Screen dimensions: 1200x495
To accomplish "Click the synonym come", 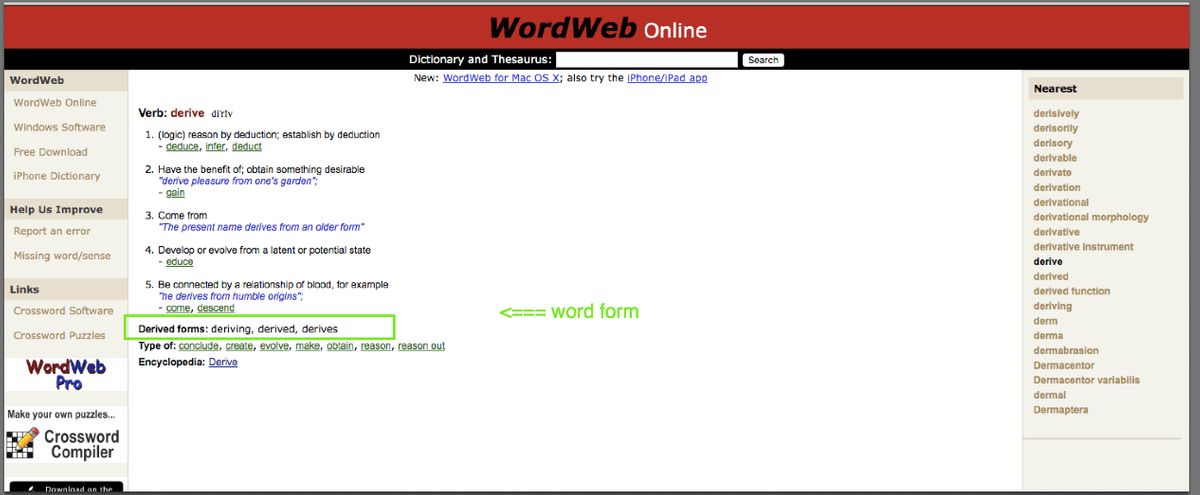I will click(x=179, y=308).
